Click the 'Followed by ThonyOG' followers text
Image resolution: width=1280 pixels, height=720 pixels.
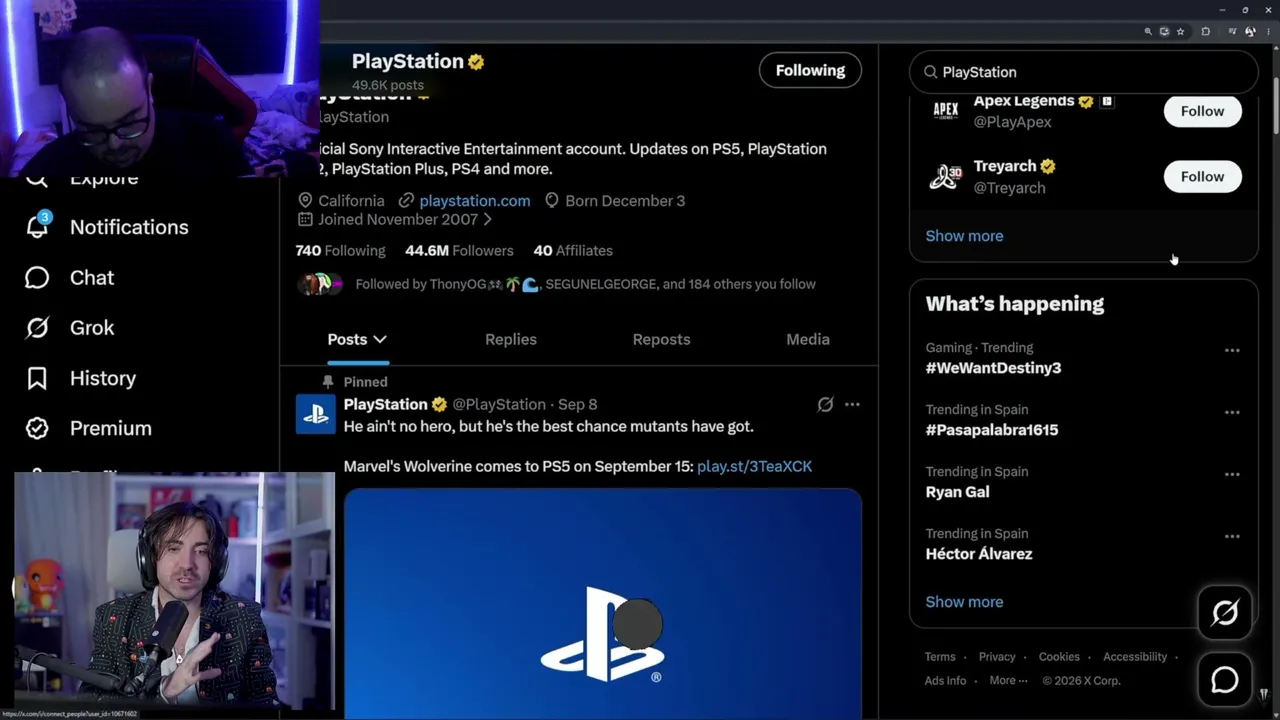click(x=585, y=284)
